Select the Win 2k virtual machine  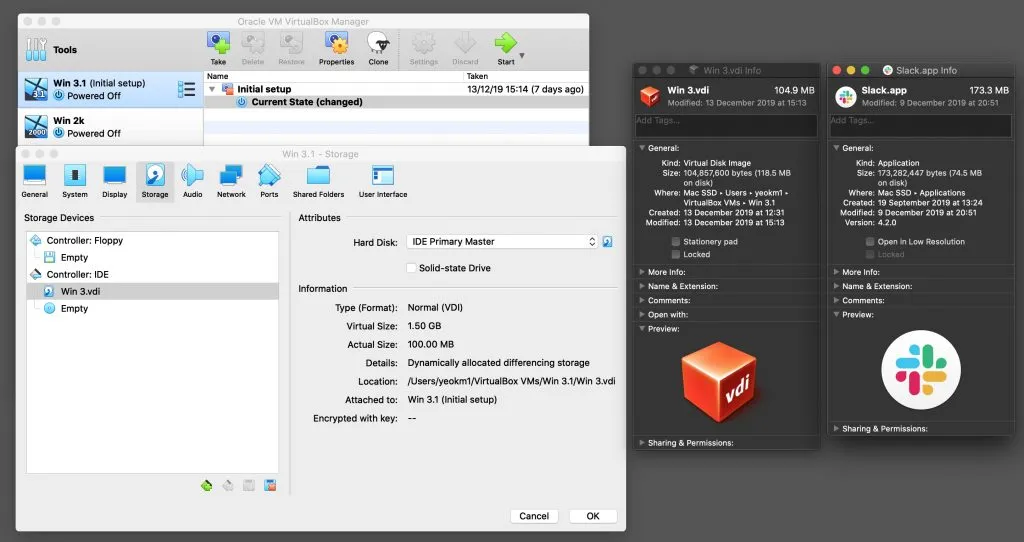click(x=110, y=127)
